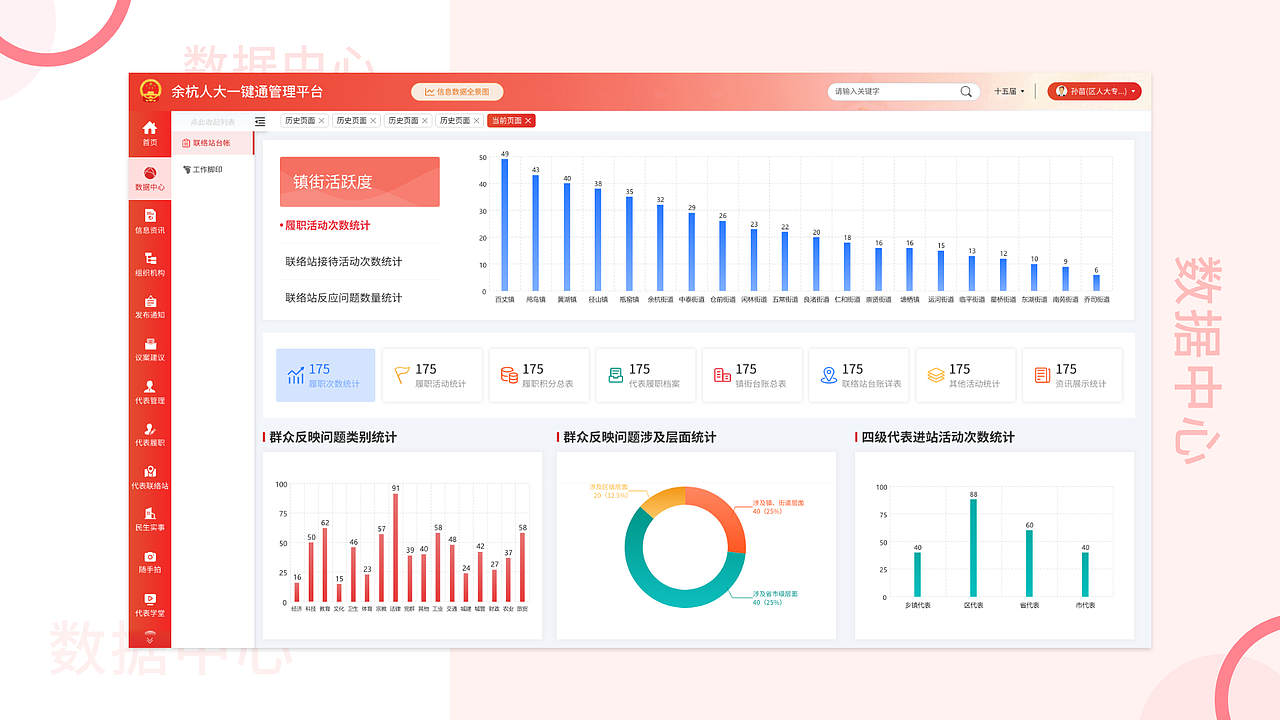1280x720 pixels.
Task: Click the 余杭人大一键通管理平台 title
Action: click(247, 91)
